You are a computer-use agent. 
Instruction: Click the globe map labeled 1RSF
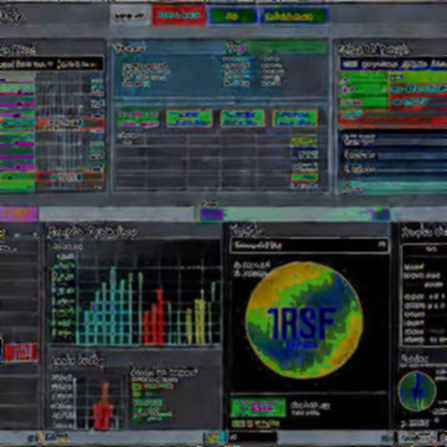pyautogui.click(x=304, y=320)
